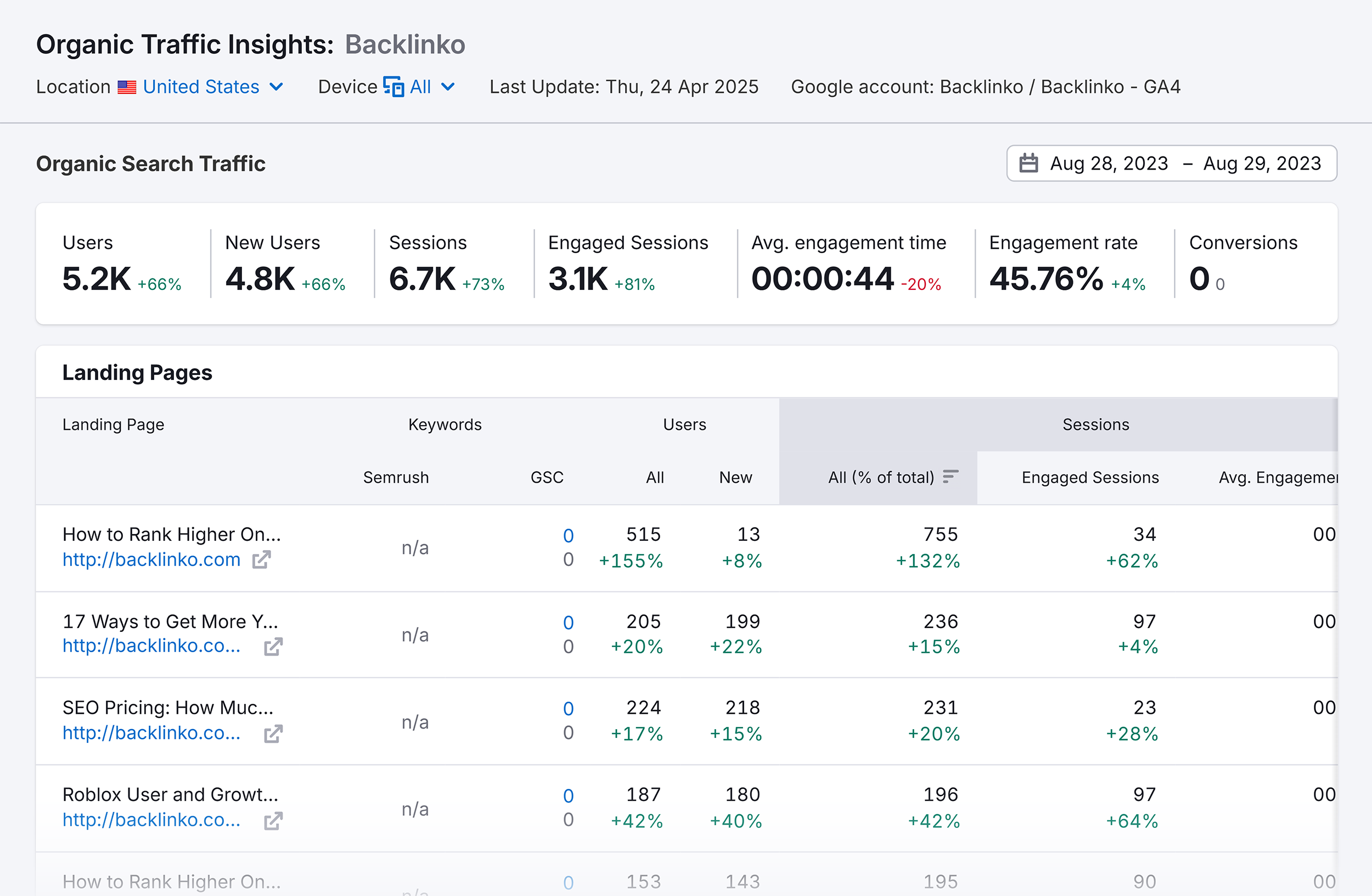Open external link icon for backlinko.com homepage
Viewport: 1372px width, 896px height.
pos(261,559)
